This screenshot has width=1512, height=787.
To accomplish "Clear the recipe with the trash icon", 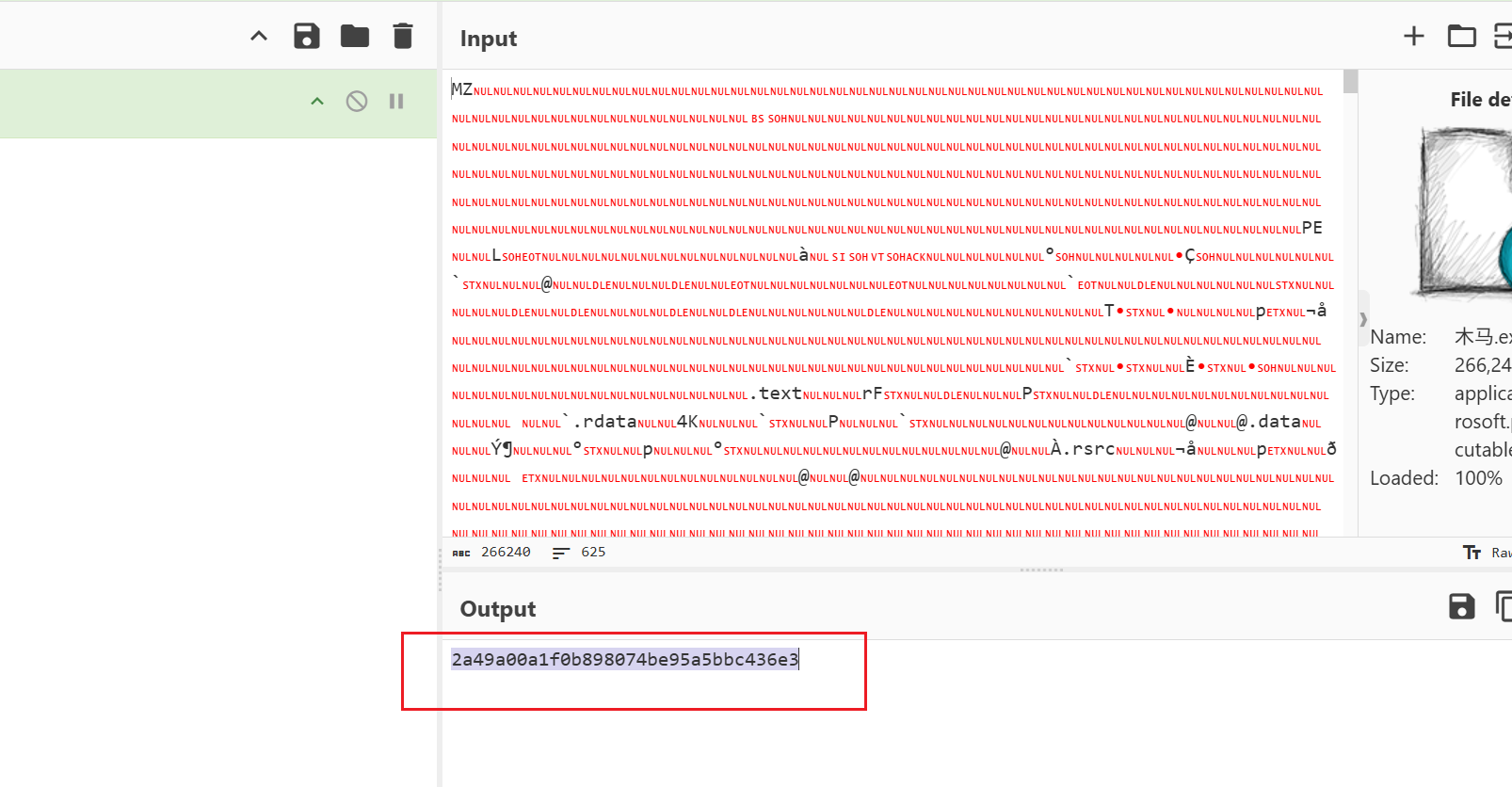I will click(x=403, y=37).
